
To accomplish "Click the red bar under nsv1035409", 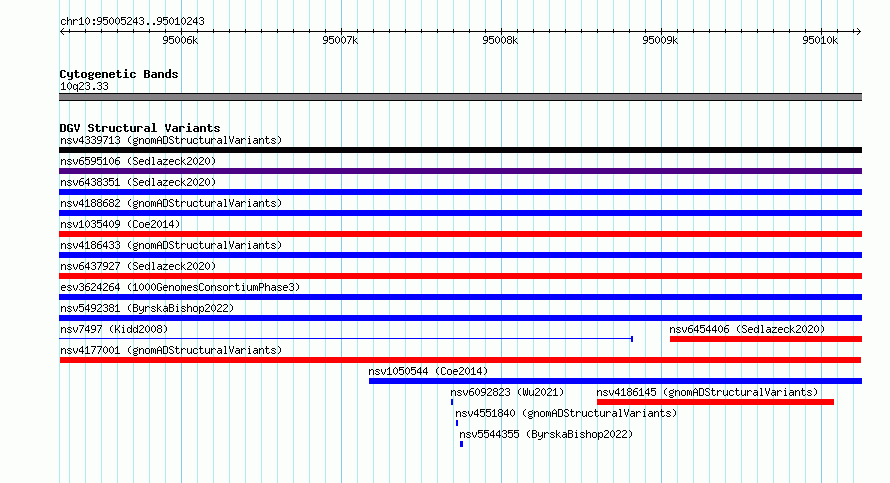I will pos(460,234).
